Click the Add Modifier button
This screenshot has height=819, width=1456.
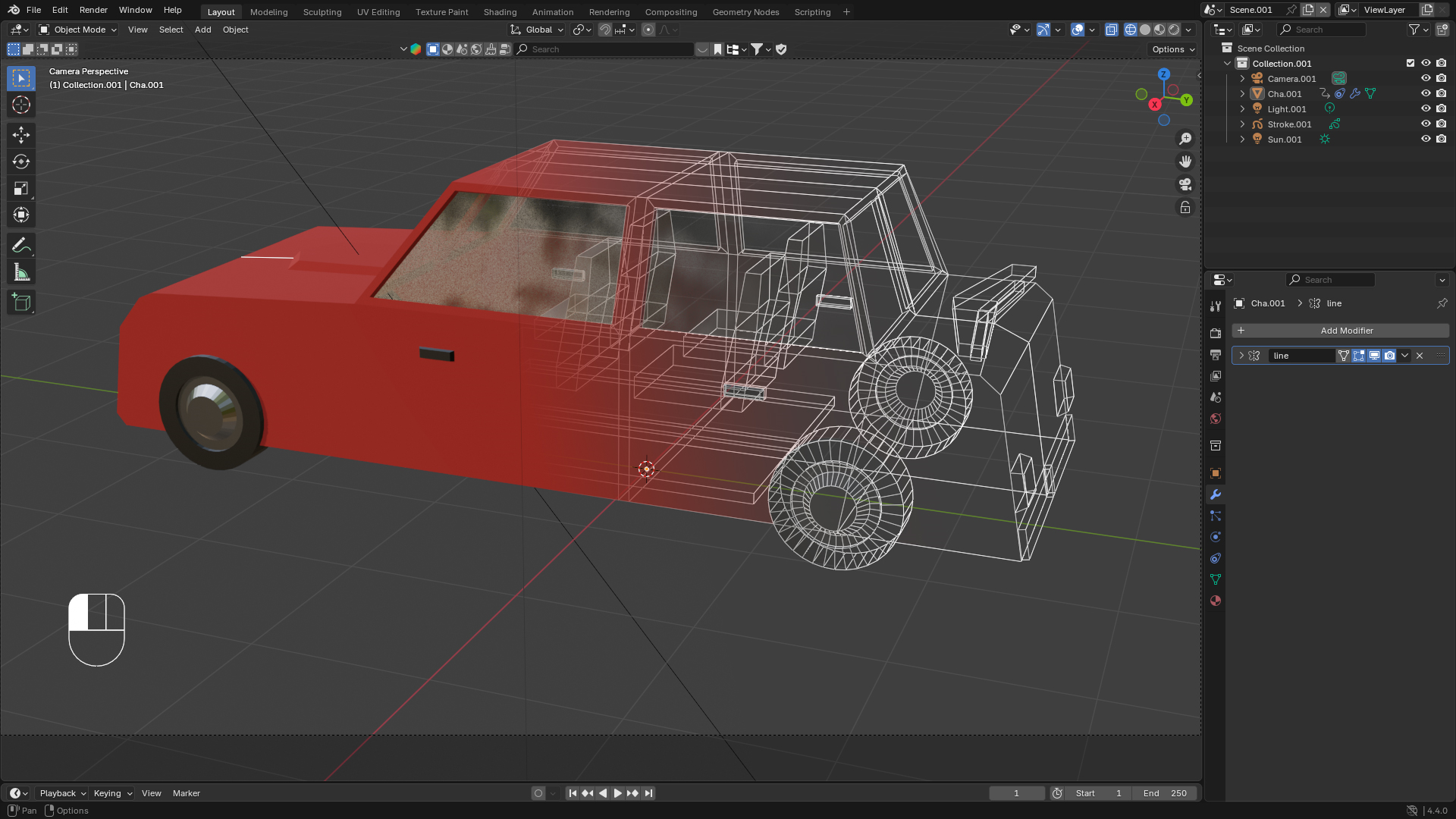1340,331
